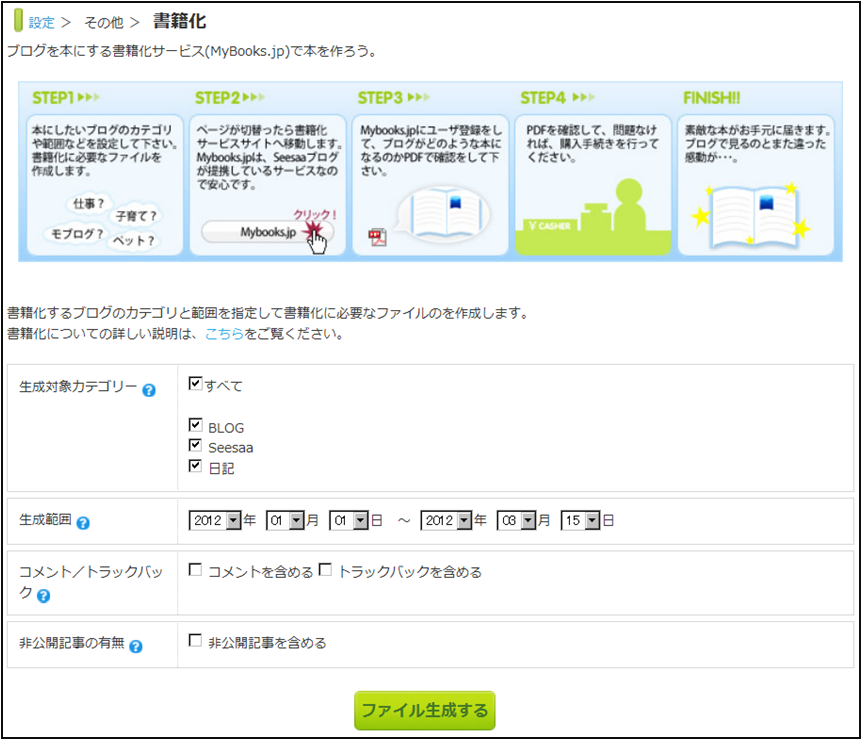Screen dimensions: 862x740
Task: Enable トラックバックを含める checkbox
Action: (x=325, y=571)
